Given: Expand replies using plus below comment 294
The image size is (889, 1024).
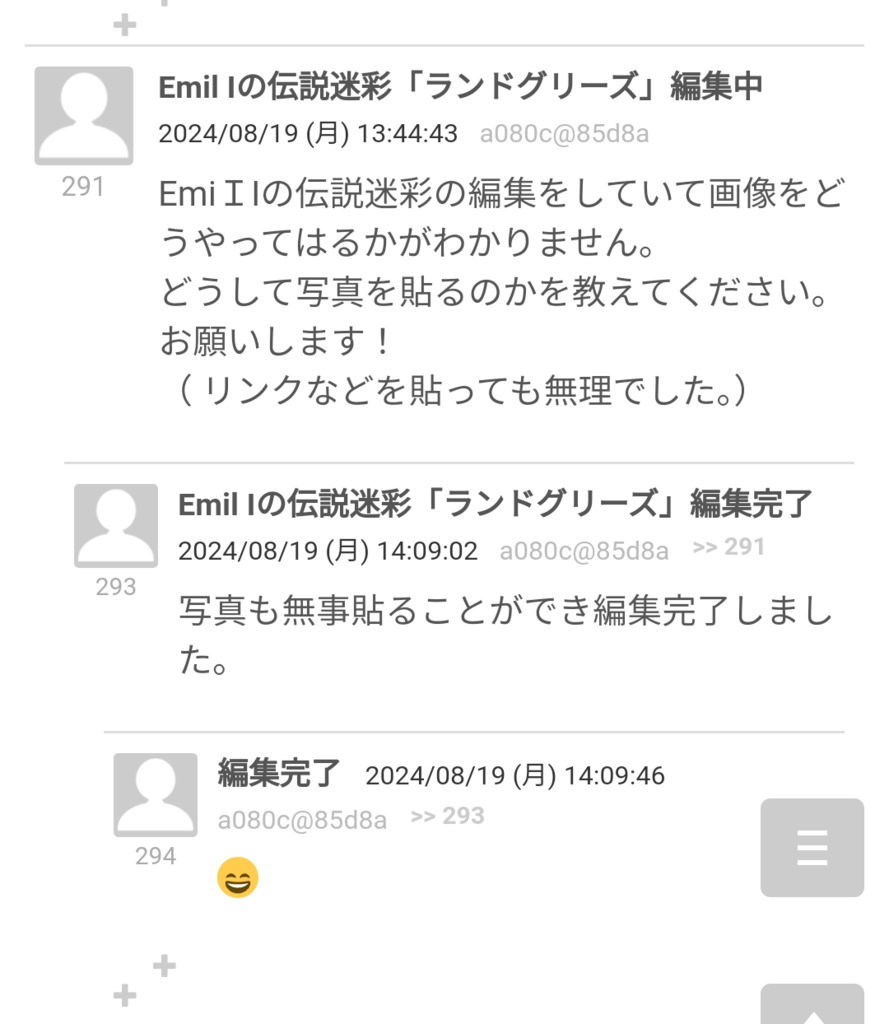Looking at the screenshot, I should [164, 965].
